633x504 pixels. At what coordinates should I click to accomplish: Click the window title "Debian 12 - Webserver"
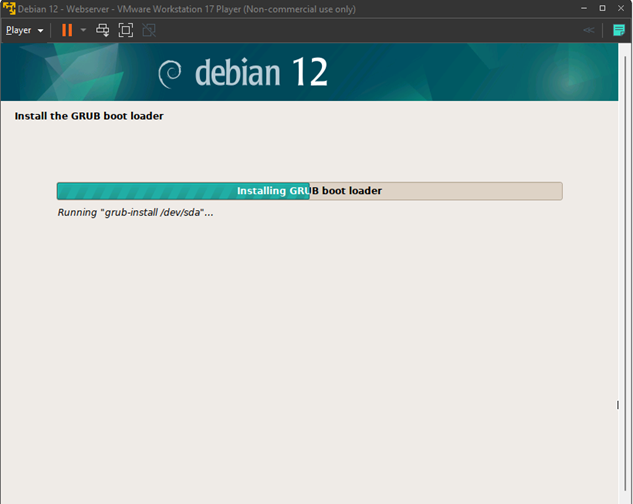pos(62,8)
